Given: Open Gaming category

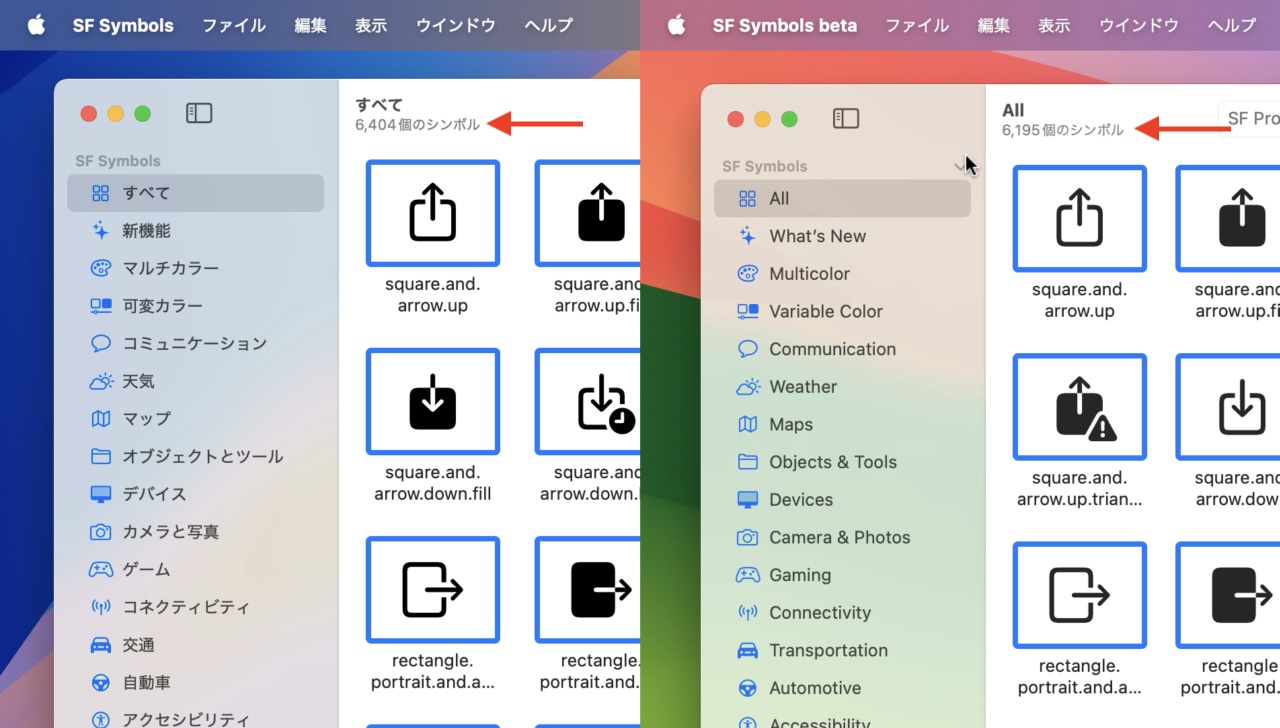Looking at the screenshot, I should (x=842, y=575).
